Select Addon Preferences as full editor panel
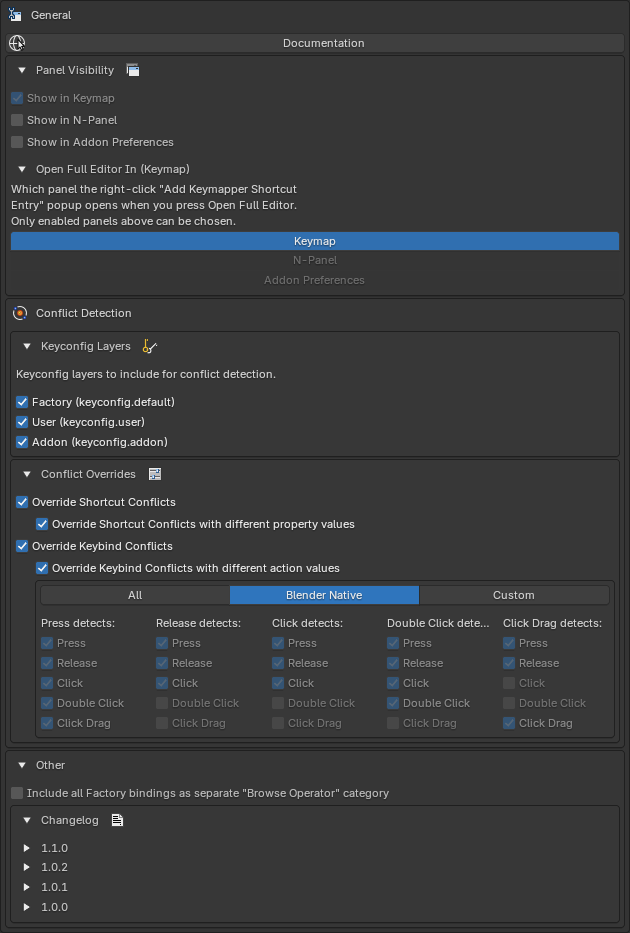 tap(315, 280)
